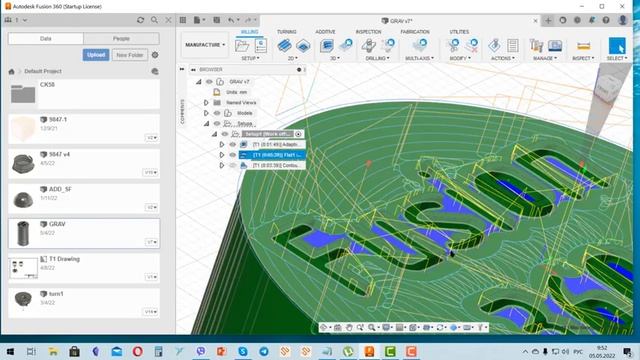Image resolution: width=640 pixels, height=360 pixels.
Task: Open Windows Start menu
Action: [x=11, y=351]
